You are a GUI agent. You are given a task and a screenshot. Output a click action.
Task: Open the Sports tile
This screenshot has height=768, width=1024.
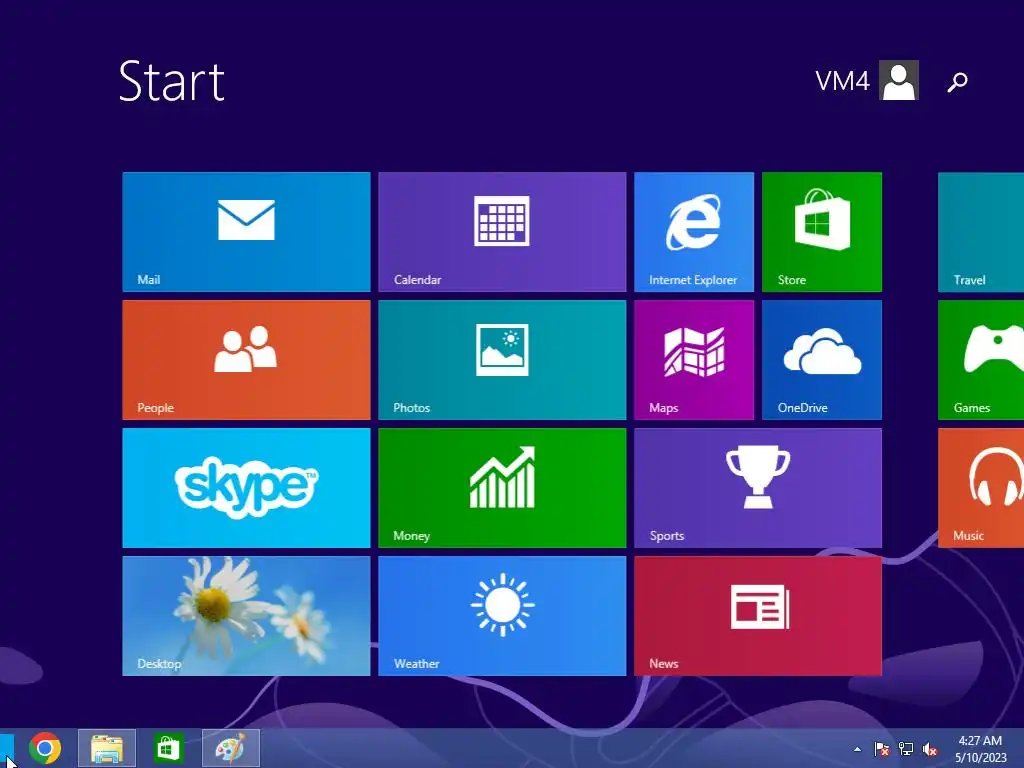point(758,488)
